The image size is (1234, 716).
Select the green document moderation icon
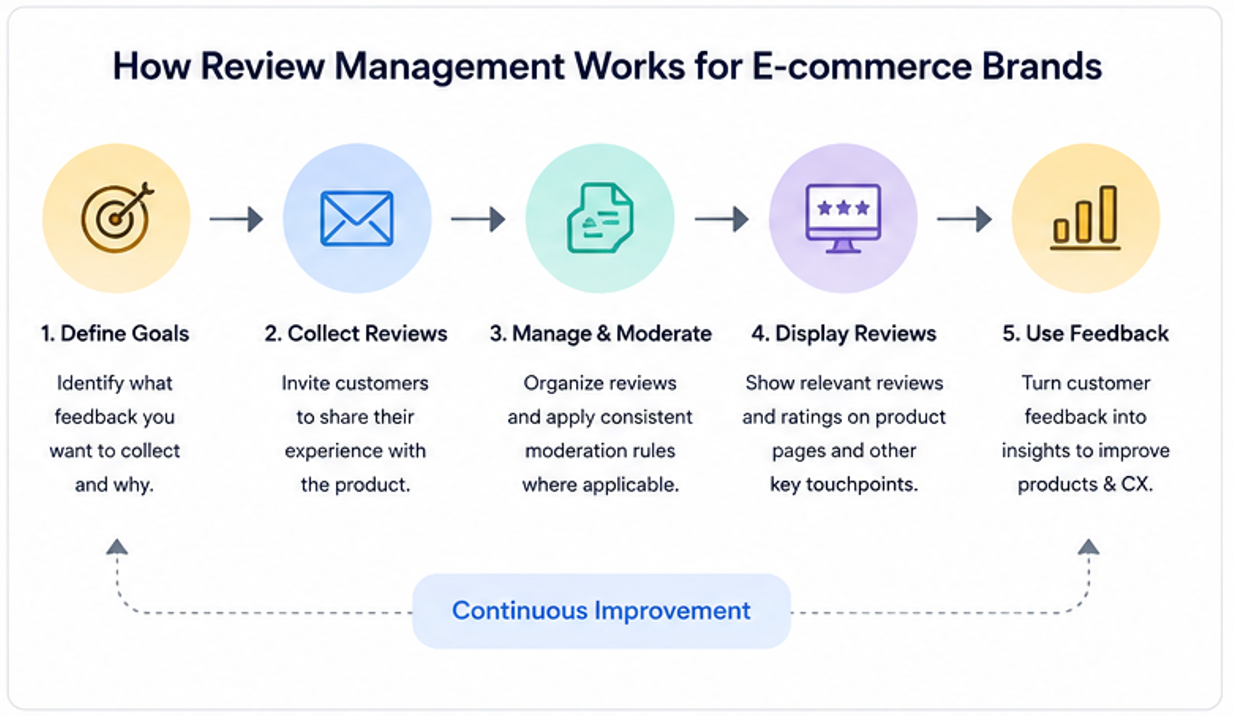click(x=599, y=218)
